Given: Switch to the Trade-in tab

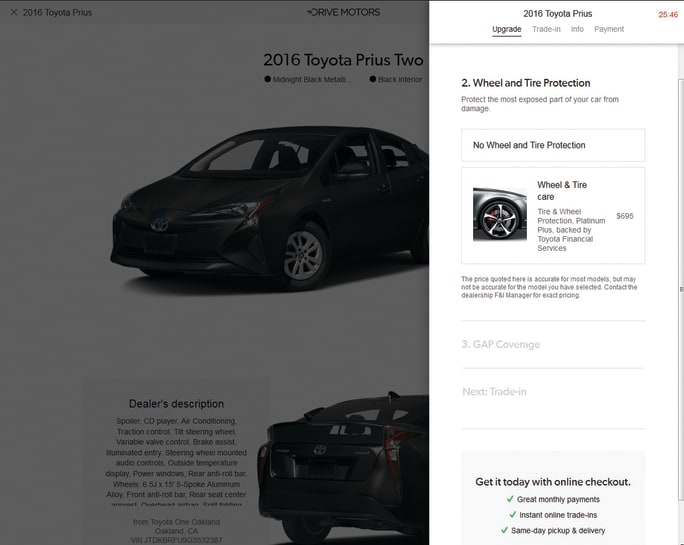Looking at the screenshot, I should click(x=546, y=30).
